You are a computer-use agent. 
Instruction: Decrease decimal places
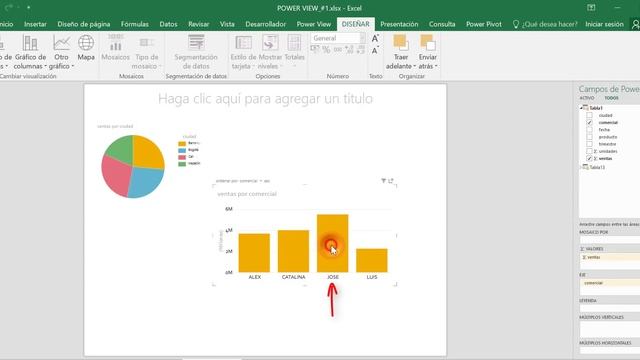(360, 50)
